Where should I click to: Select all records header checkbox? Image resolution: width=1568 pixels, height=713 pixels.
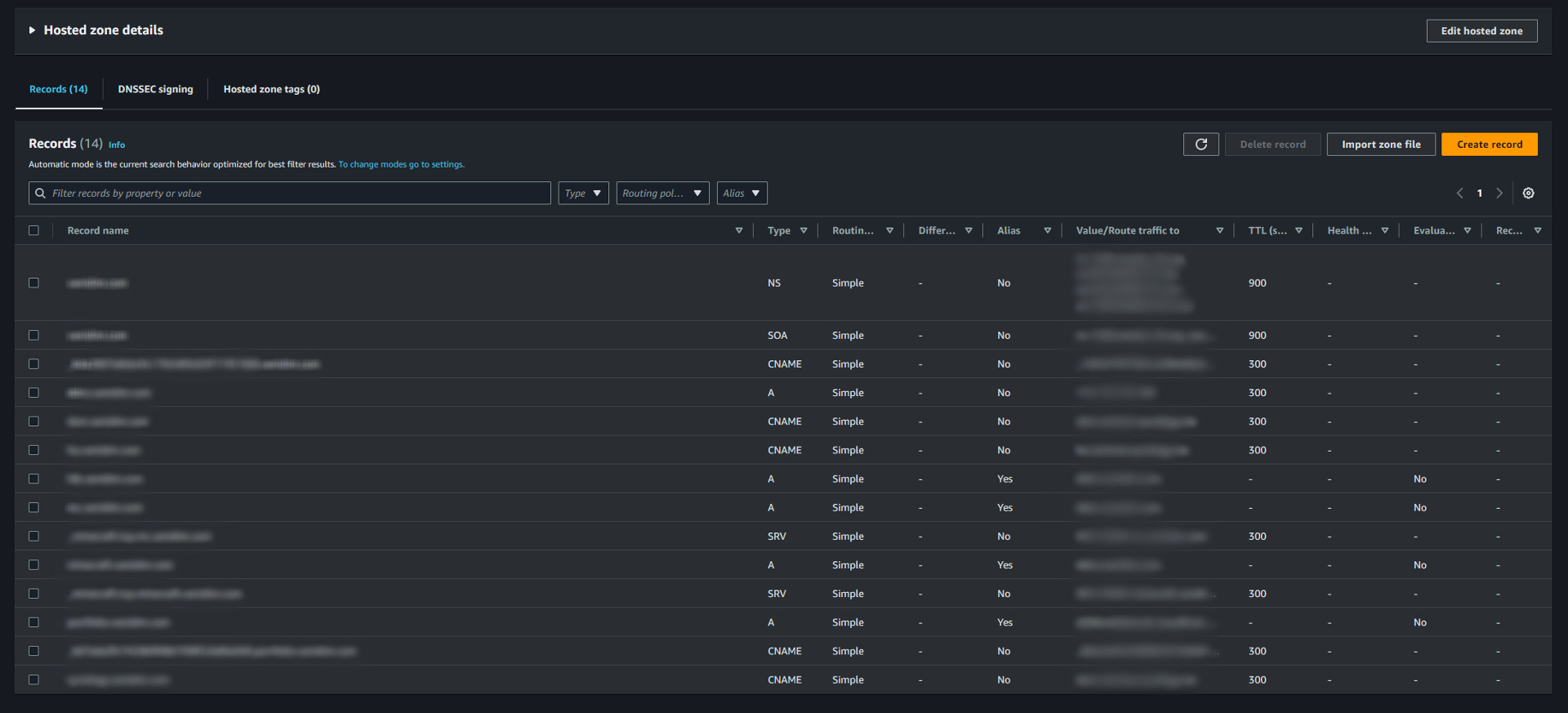[x=33, y=230]
